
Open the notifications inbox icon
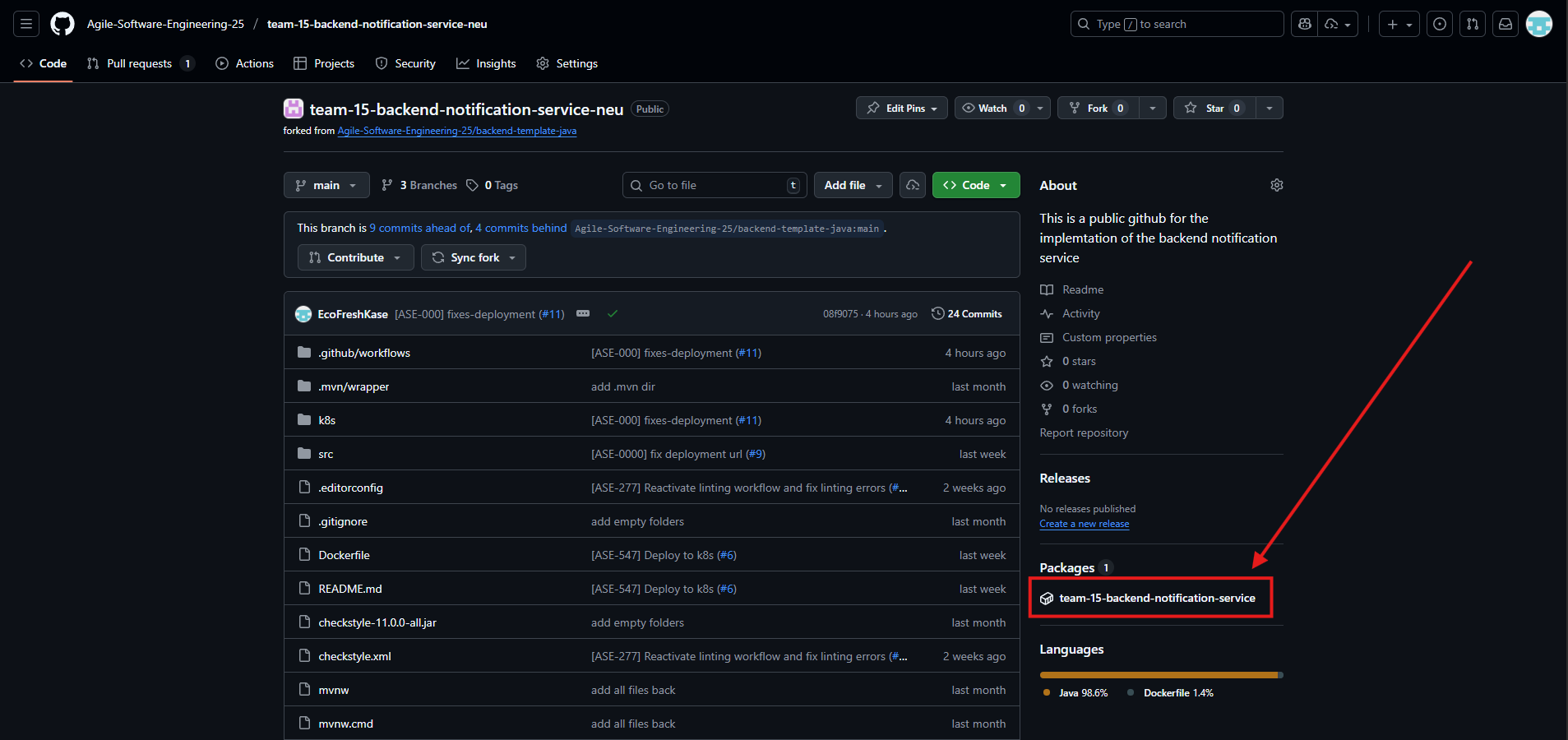tap(1505, 24)
